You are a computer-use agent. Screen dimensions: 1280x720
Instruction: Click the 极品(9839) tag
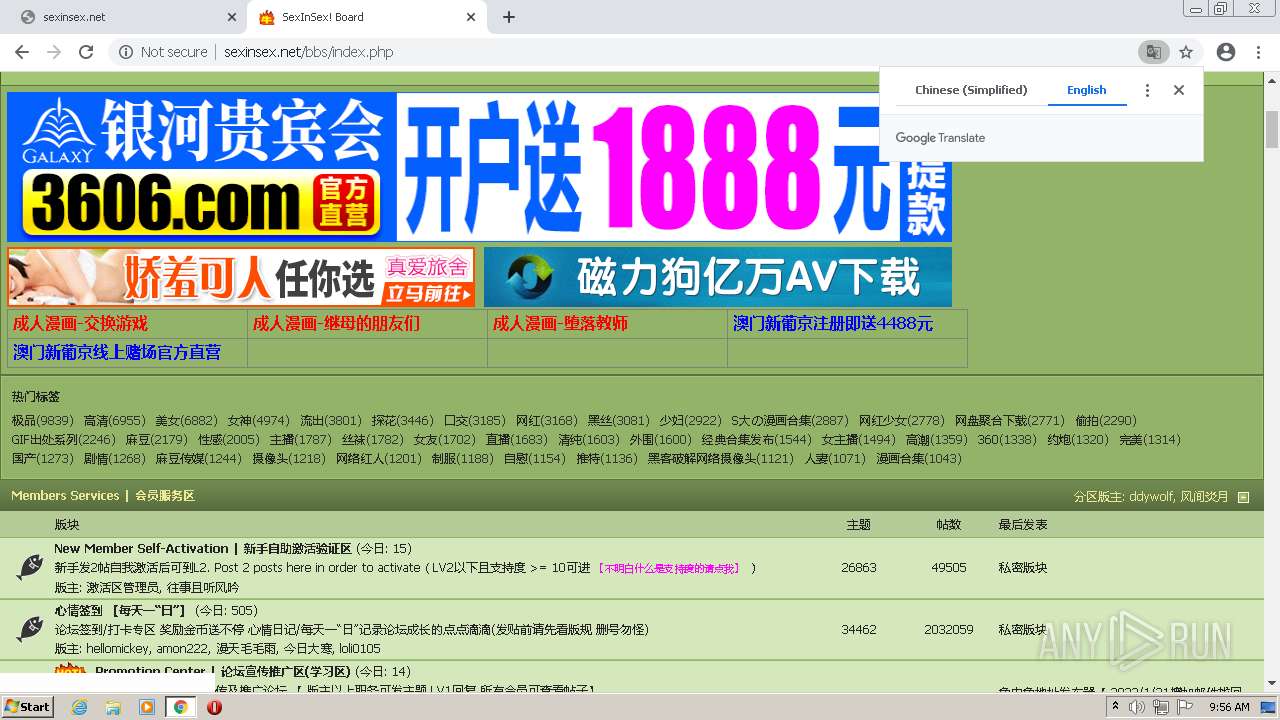point(42,421)
